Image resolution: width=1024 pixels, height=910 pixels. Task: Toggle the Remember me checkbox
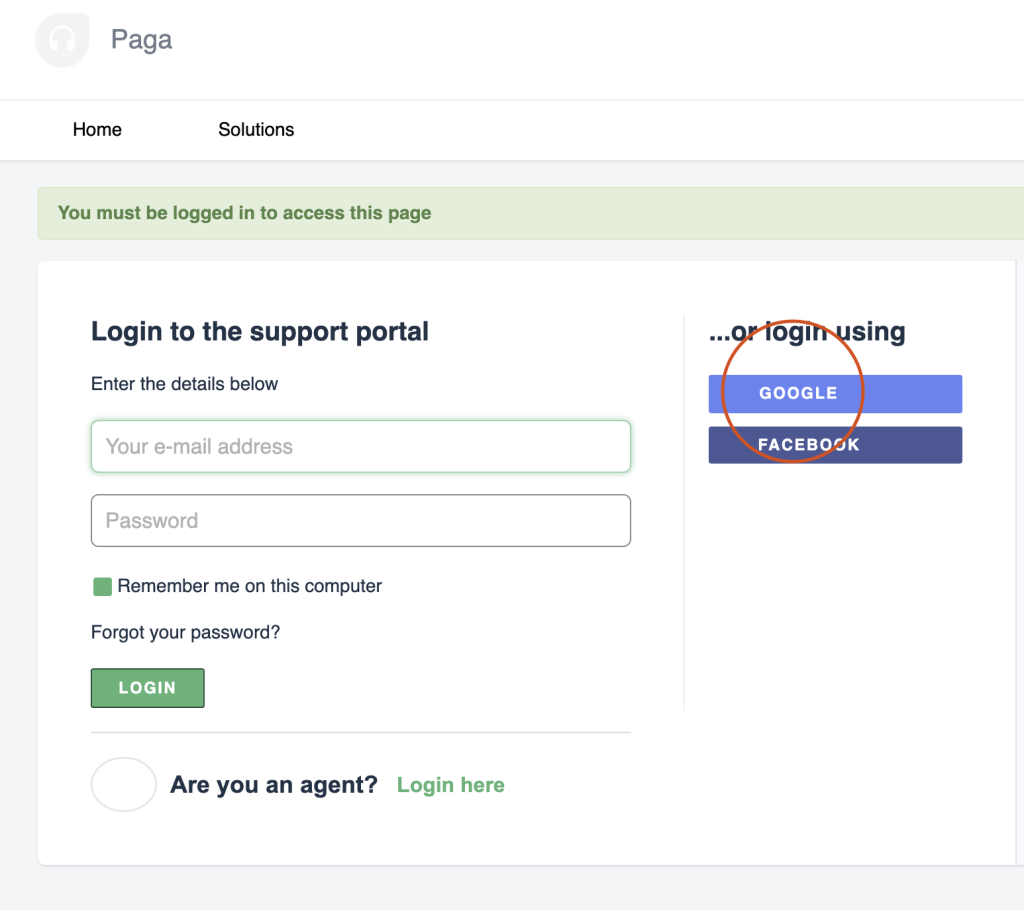coord(103,587)
